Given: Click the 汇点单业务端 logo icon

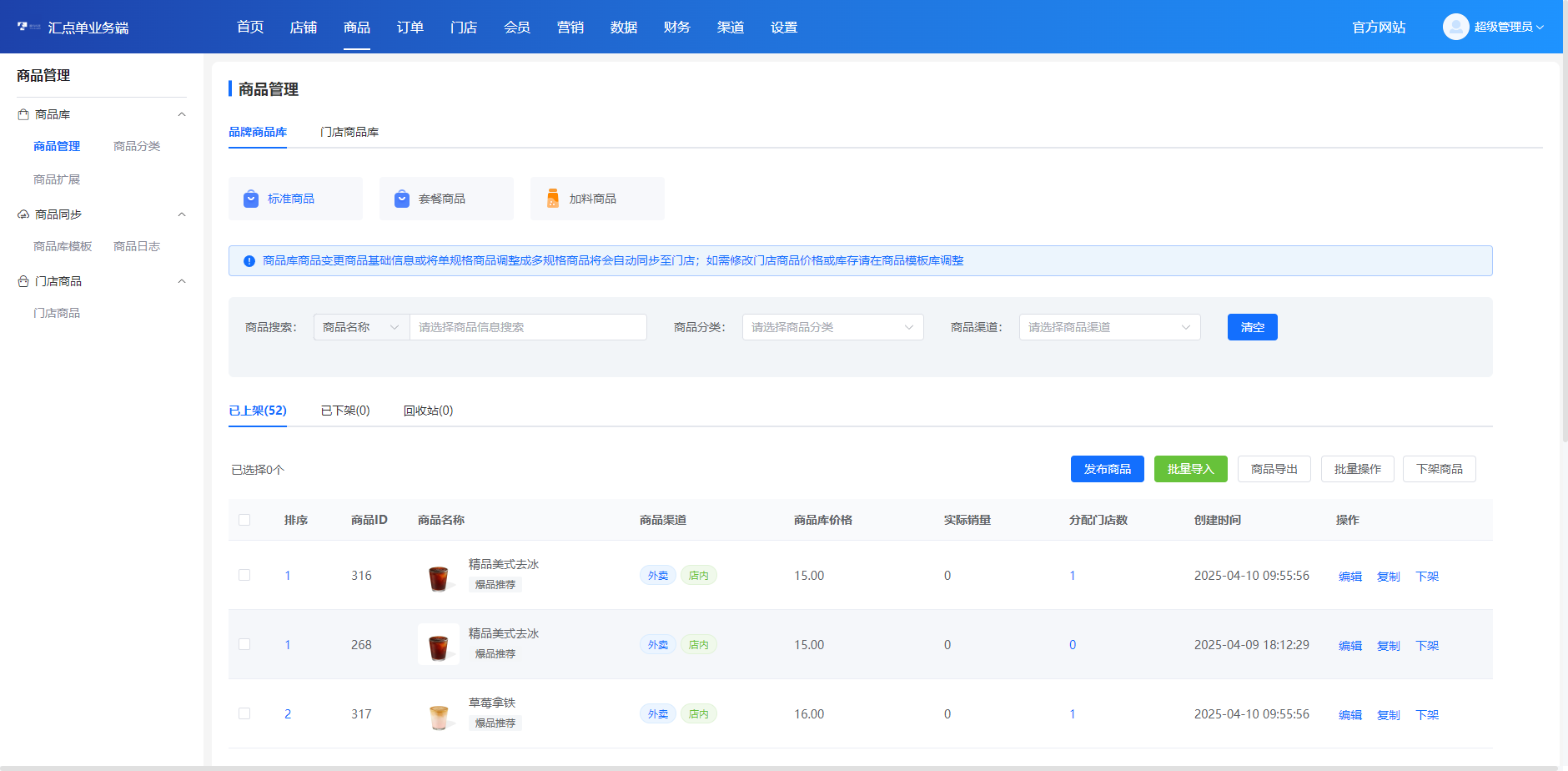Looking at the screenshot, I should (x=28, y=27).
